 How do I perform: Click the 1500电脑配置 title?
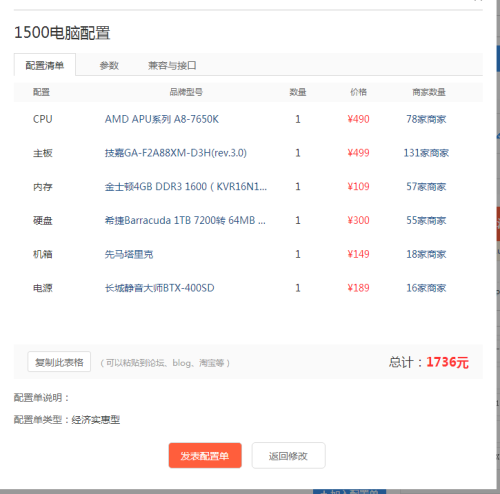(x=62, y=33)
